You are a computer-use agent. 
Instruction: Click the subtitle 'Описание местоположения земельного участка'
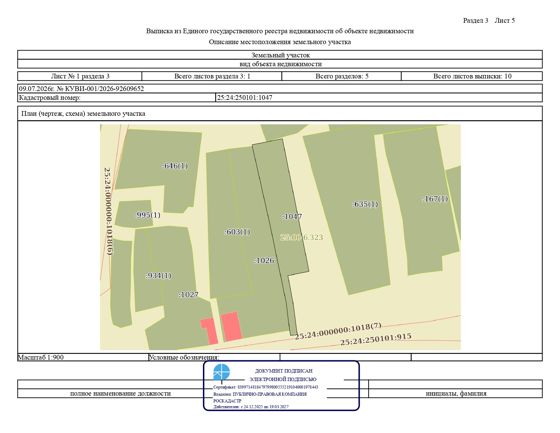[280, 42]
